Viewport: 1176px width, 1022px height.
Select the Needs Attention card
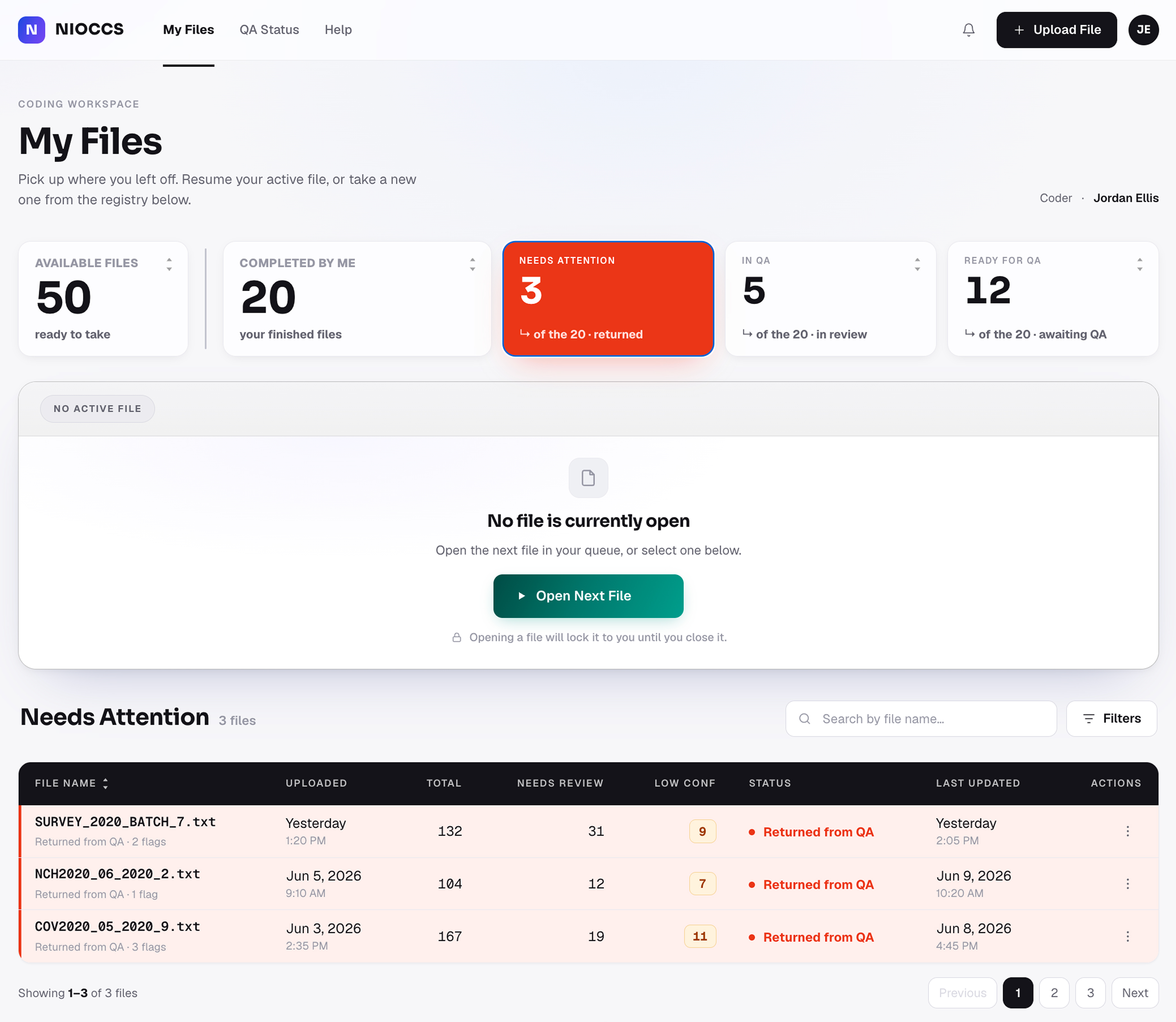pyautogui.click(x=608, y=299)
